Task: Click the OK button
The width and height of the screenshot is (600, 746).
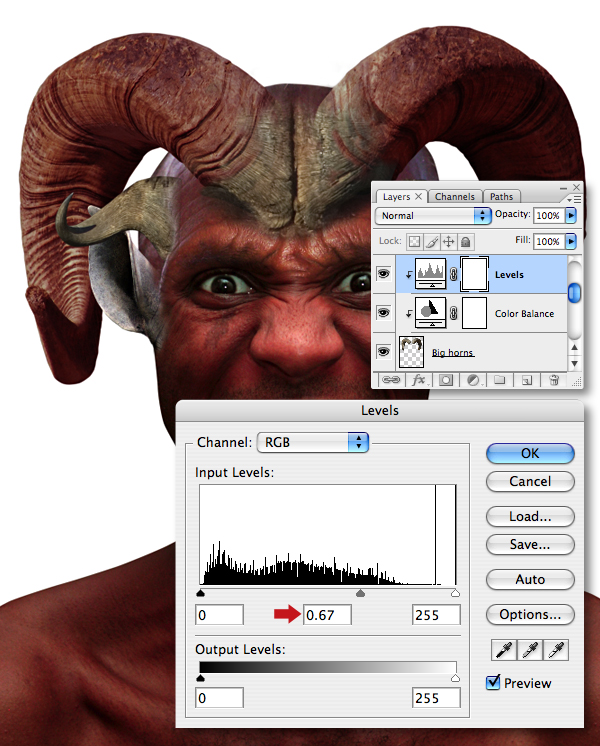Action: pyautogui.click(x=530, y=453)
